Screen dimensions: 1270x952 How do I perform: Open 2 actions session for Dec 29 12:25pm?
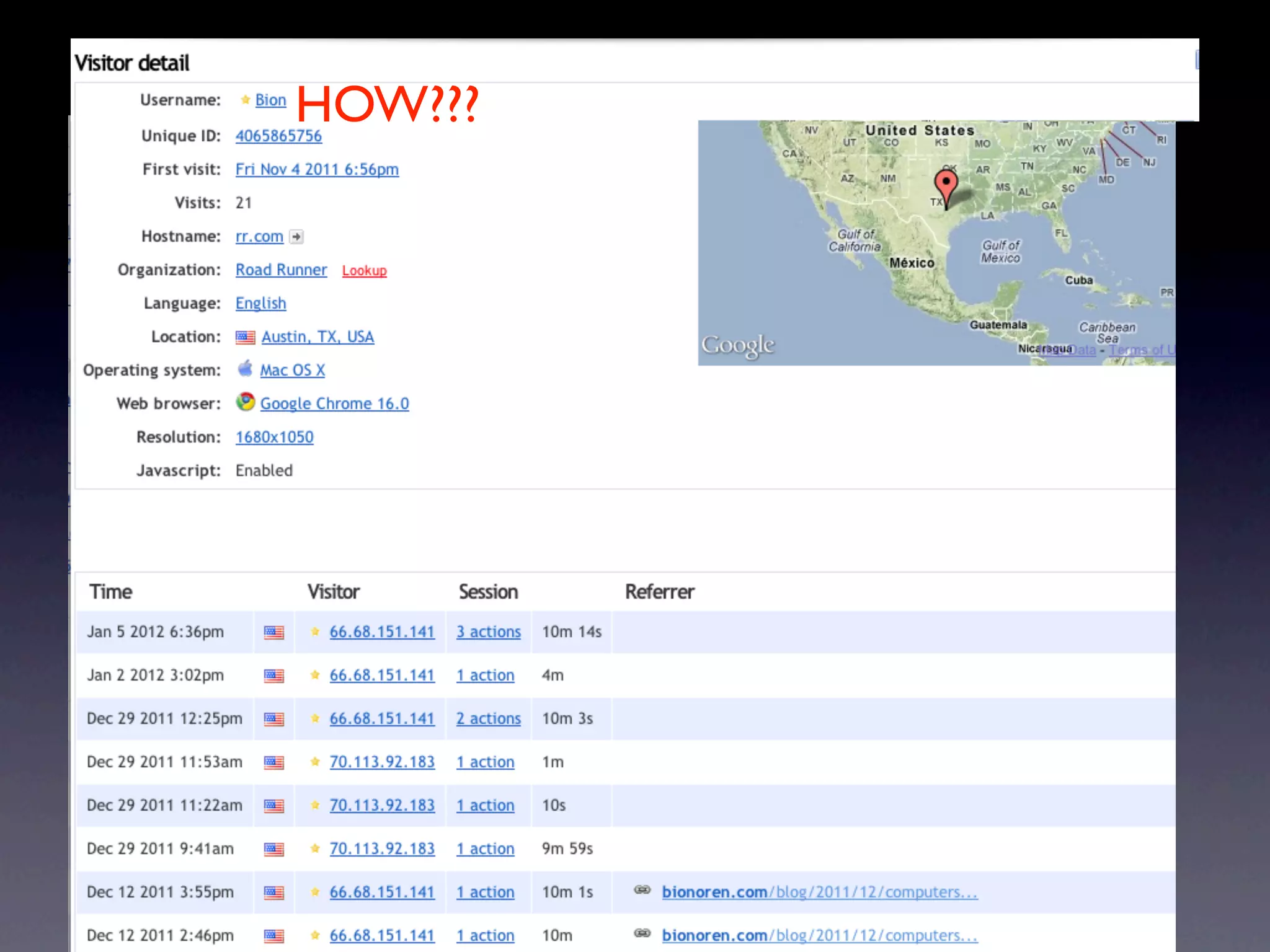(x=489, y=718)
